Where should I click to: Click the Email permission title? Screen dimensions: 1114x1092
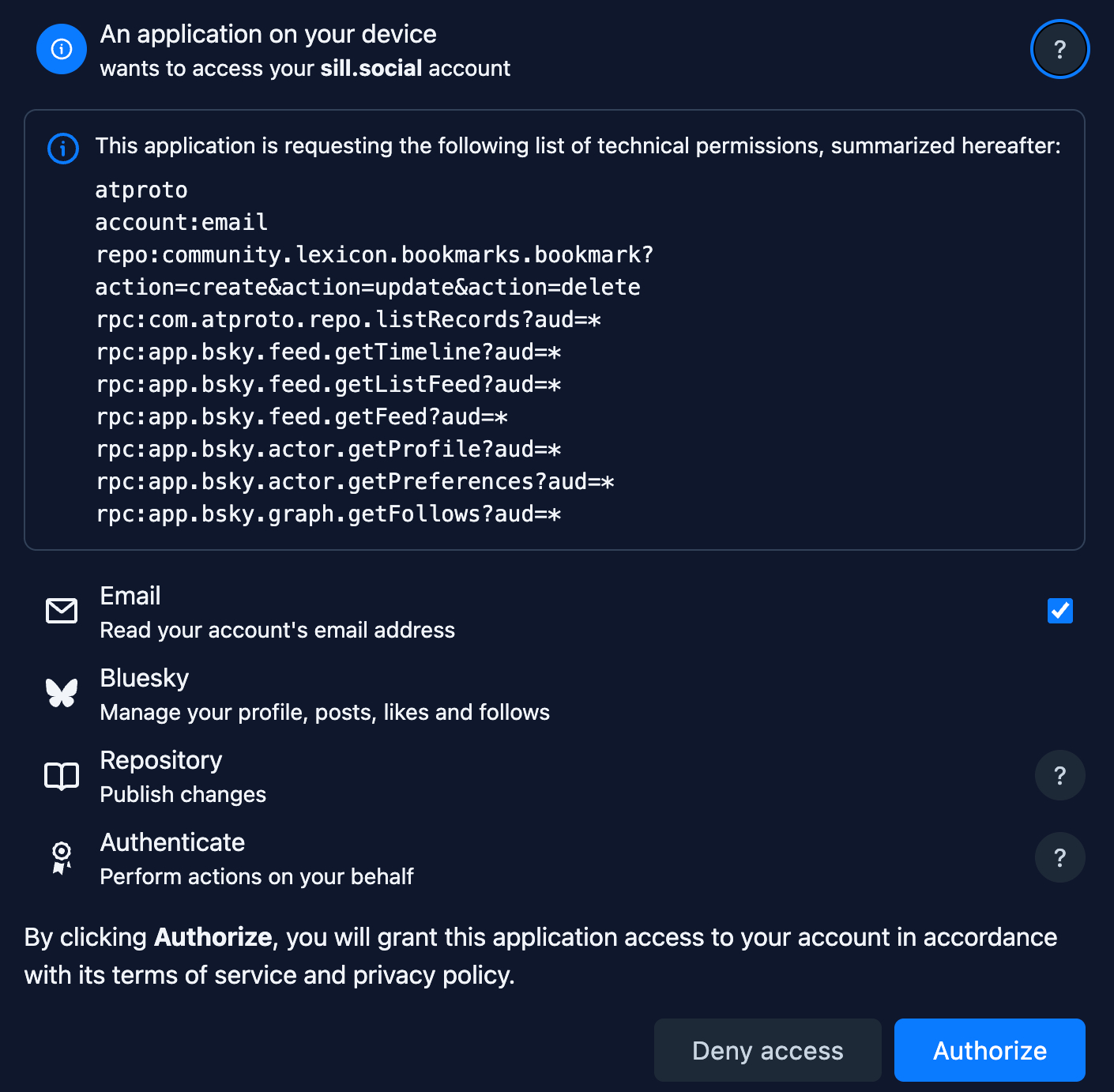pyautogui.click(x=130, y=596)
